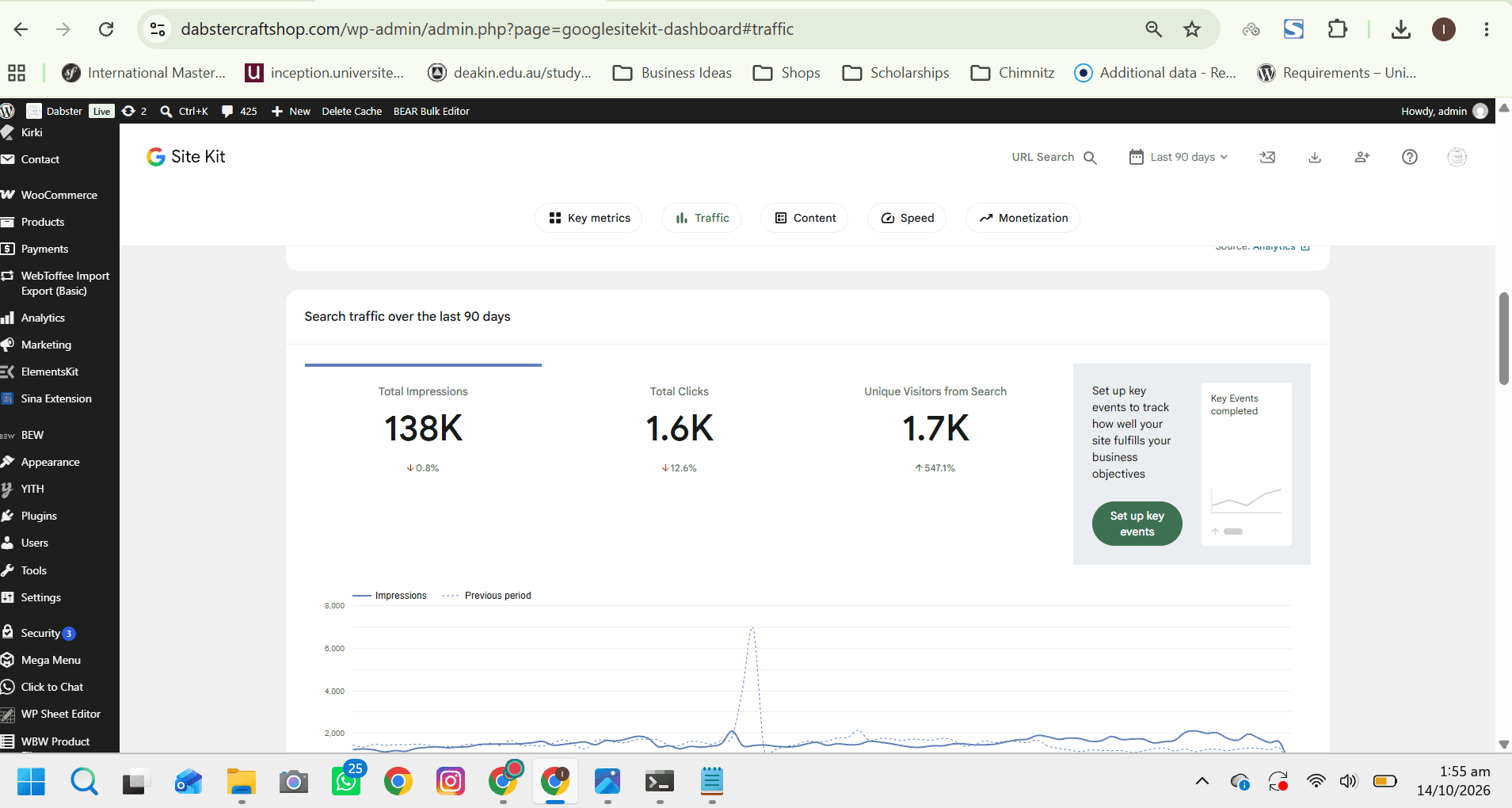Open the Site Kit user avatar menu
The width and height of the screenshot is (1512, 808).
(1457, 157)
